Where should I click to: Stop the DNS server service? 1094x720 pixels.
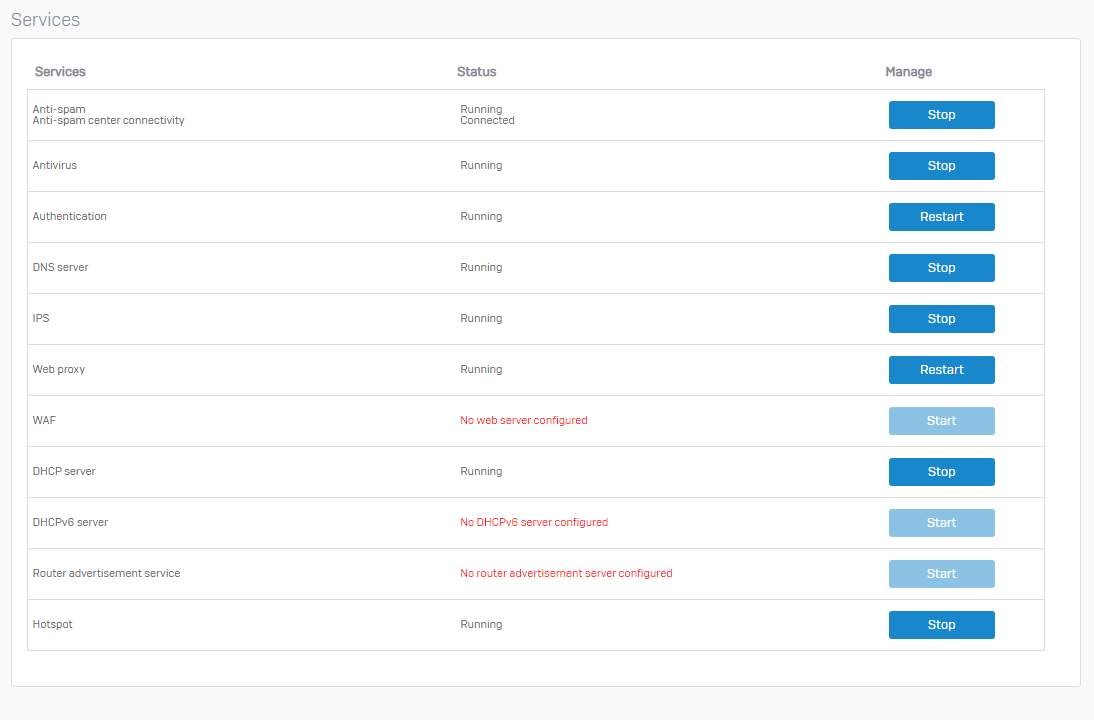(941, 268)
